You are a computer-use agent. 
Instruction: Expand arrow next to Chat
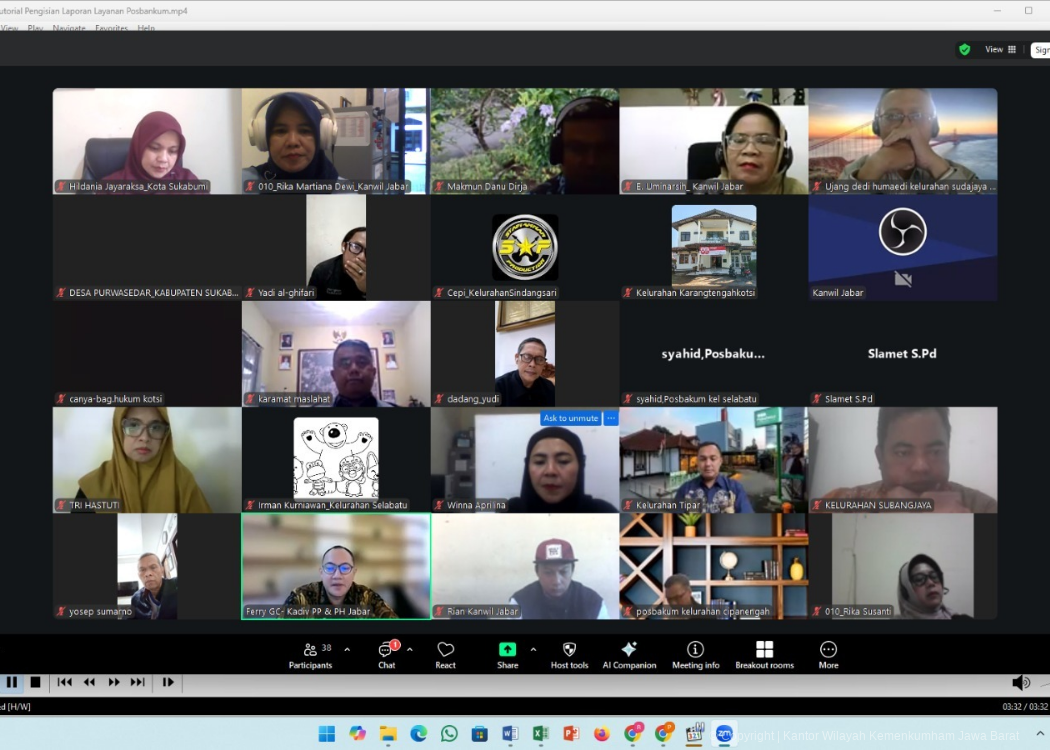click(x=410, y=649)
